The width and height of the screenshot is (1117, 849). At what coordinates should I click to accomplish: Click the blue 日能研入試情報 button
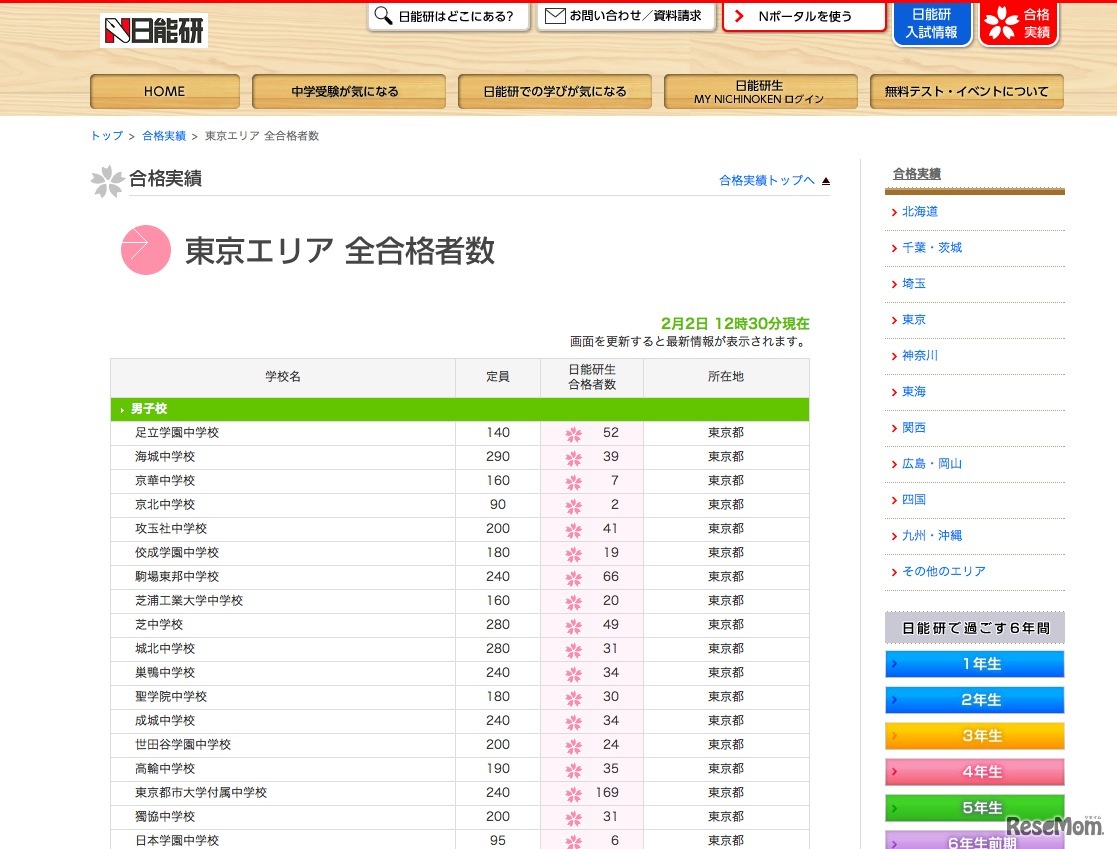(x=932, y=24)
